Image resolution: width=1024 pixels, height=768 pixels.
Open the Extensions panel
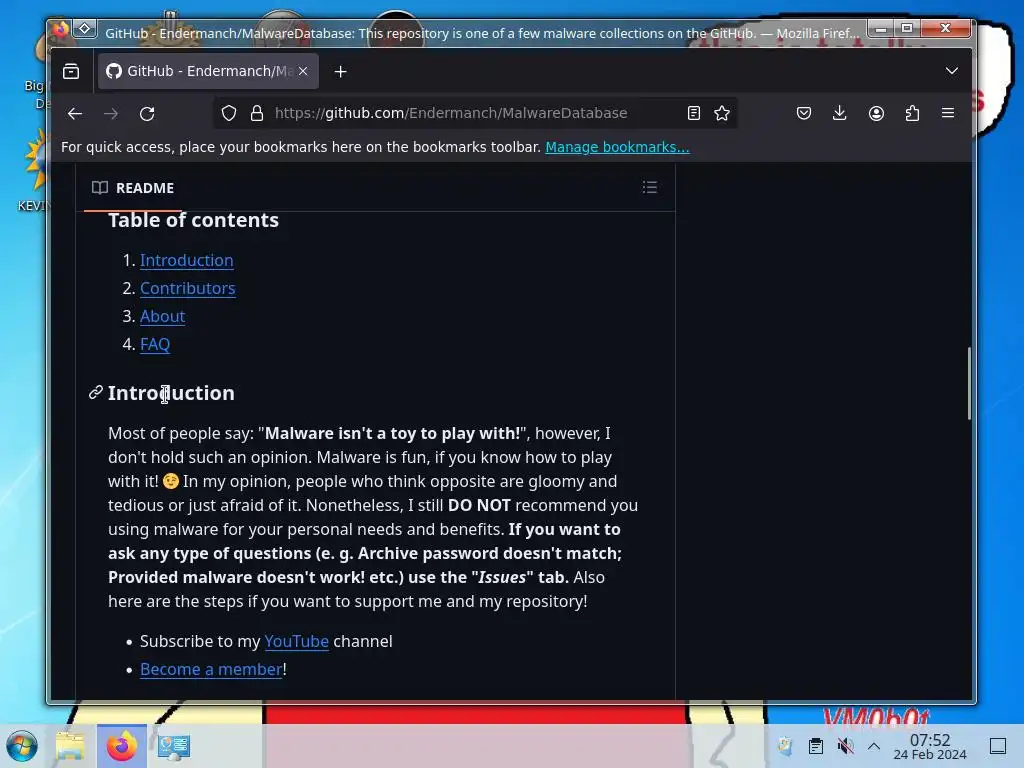[x=912, y=113]
